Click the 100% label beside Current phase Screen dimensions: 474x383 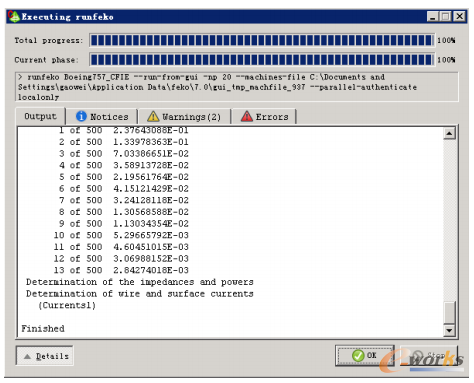click(446, 60)
